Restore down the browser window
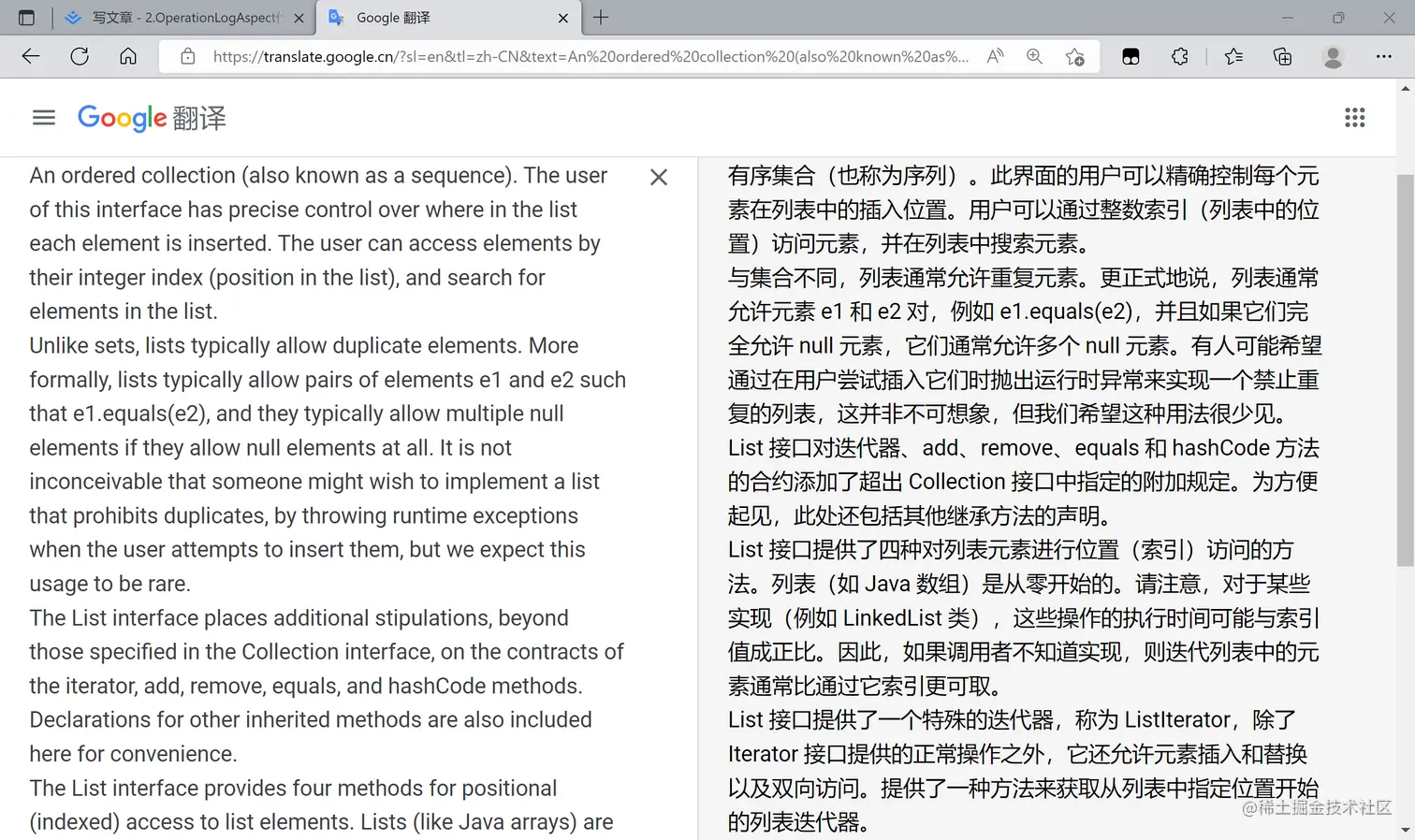1415x840 pixels. 1338,18
